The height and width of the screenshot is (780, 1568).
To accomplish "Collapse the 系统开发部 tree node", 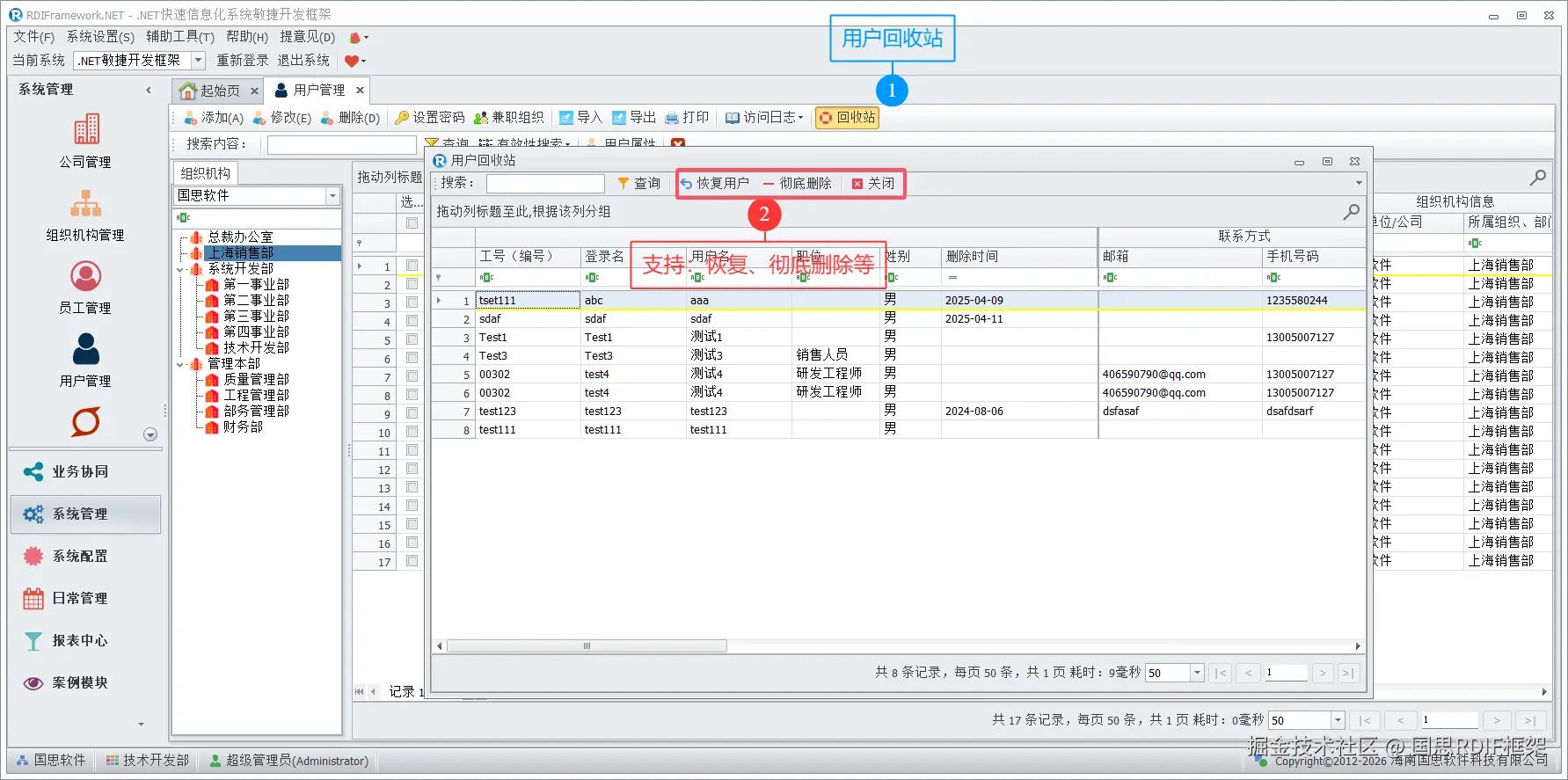I will [180, 269].
